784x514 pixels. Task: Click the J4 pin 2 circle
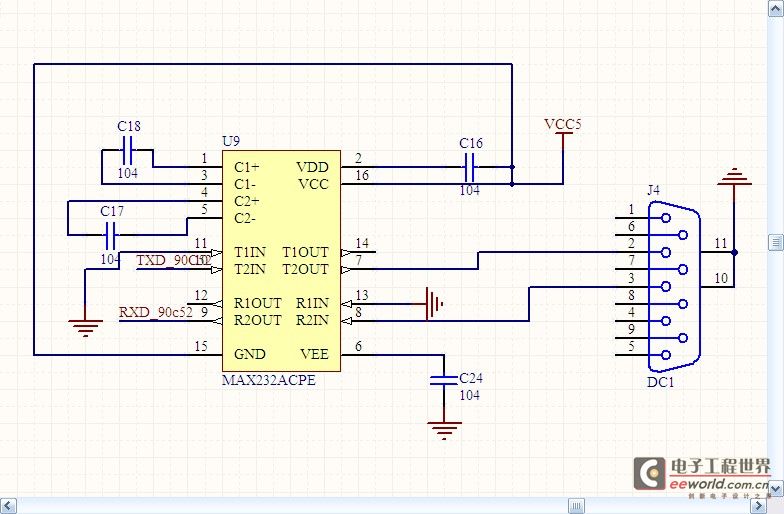[x=665, y=252]
